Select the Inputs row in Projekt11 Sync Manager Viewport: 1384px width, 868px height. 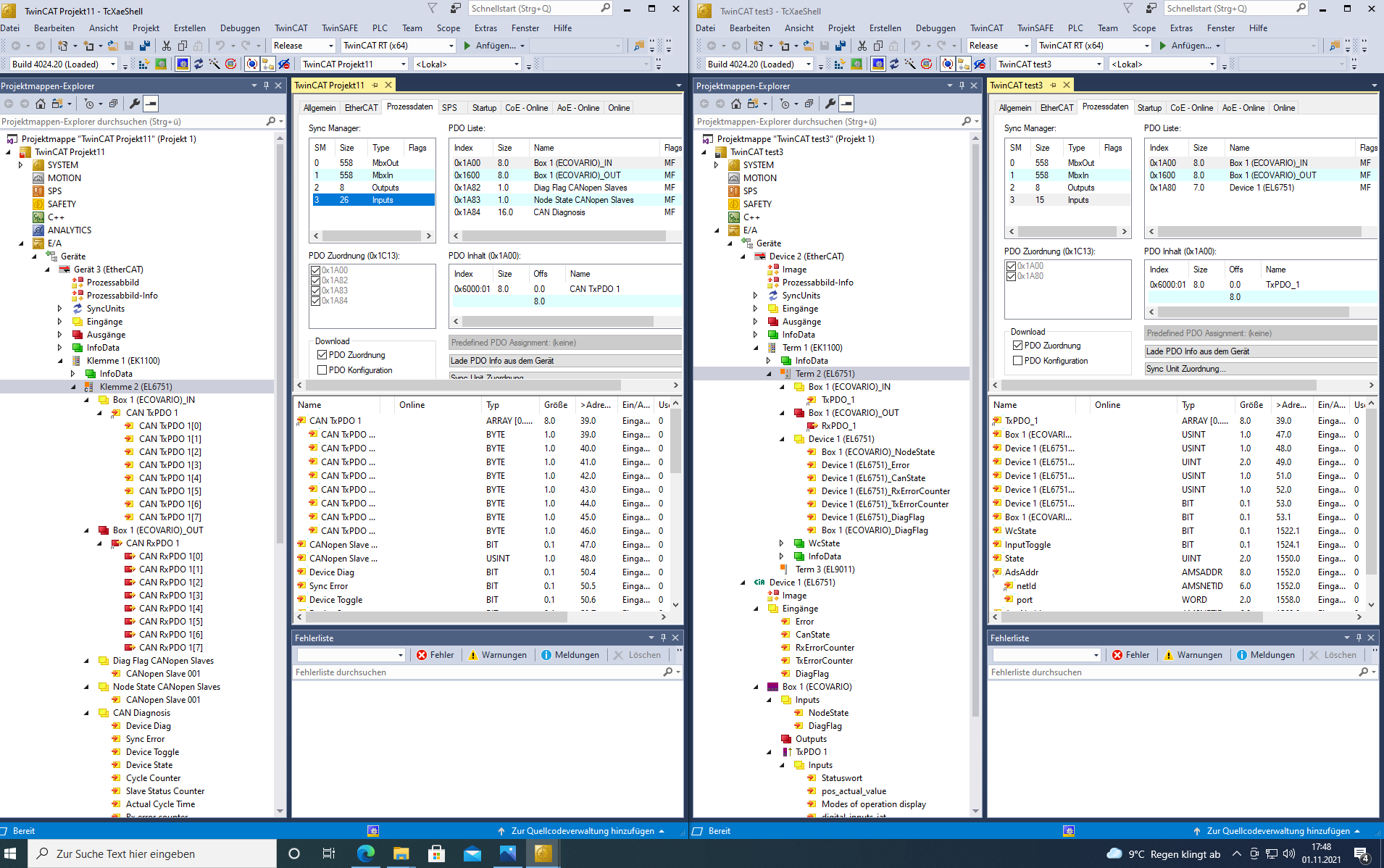(x=373, y=200)
